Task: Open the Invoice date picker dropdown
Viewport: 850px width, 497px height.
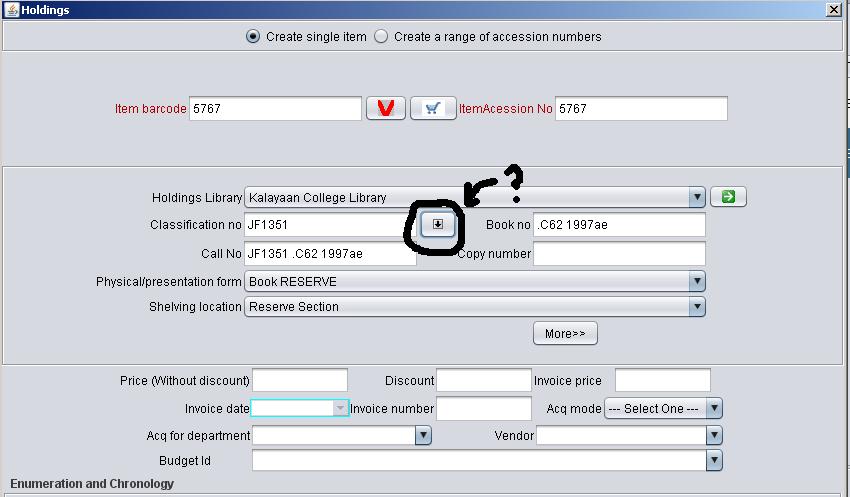Action: (x=340, y=408)
